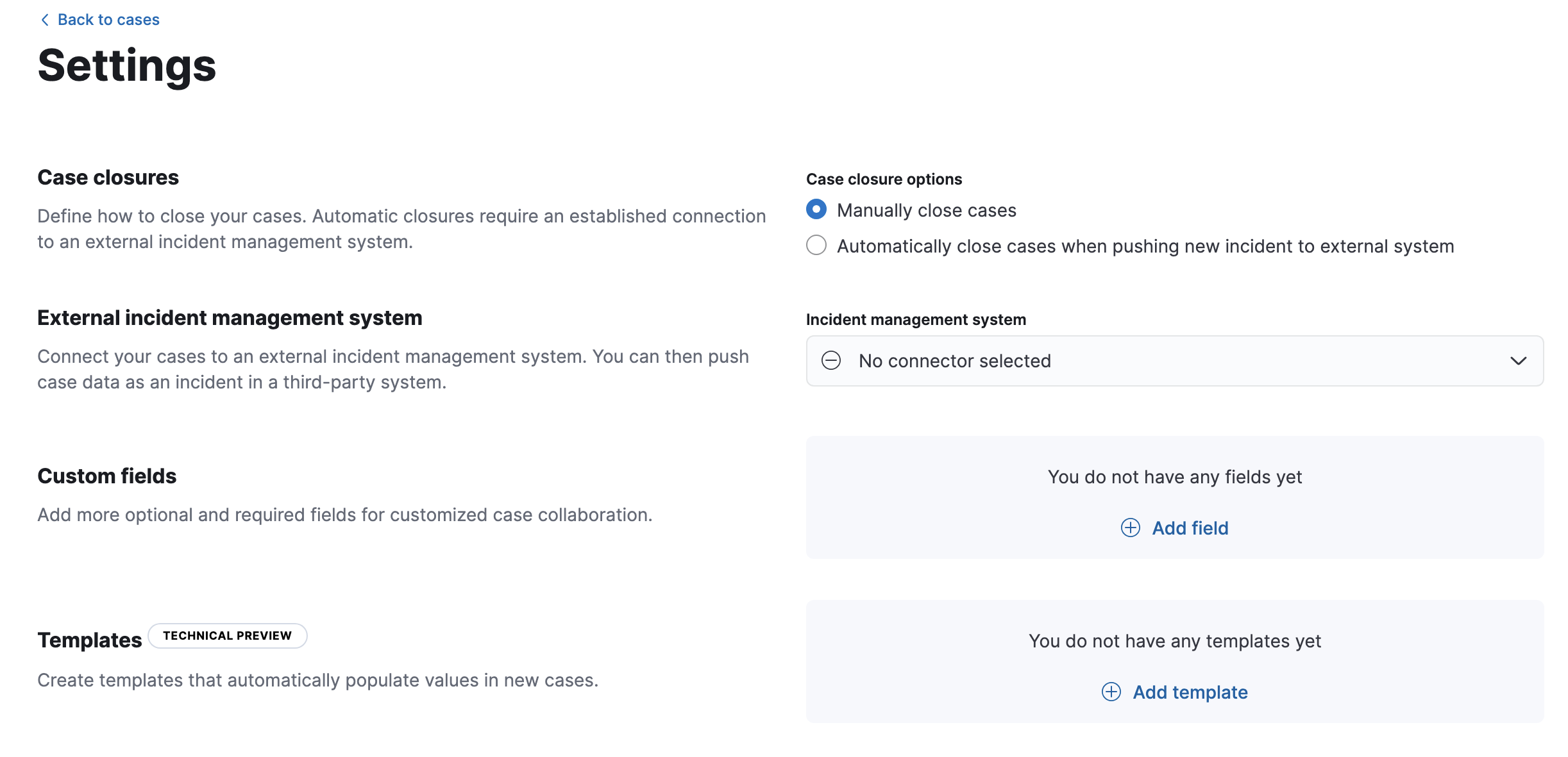This screenshot has height=757, width=1568.
Task: Click the automatic closure option label text
Action: click(1145, 246)
